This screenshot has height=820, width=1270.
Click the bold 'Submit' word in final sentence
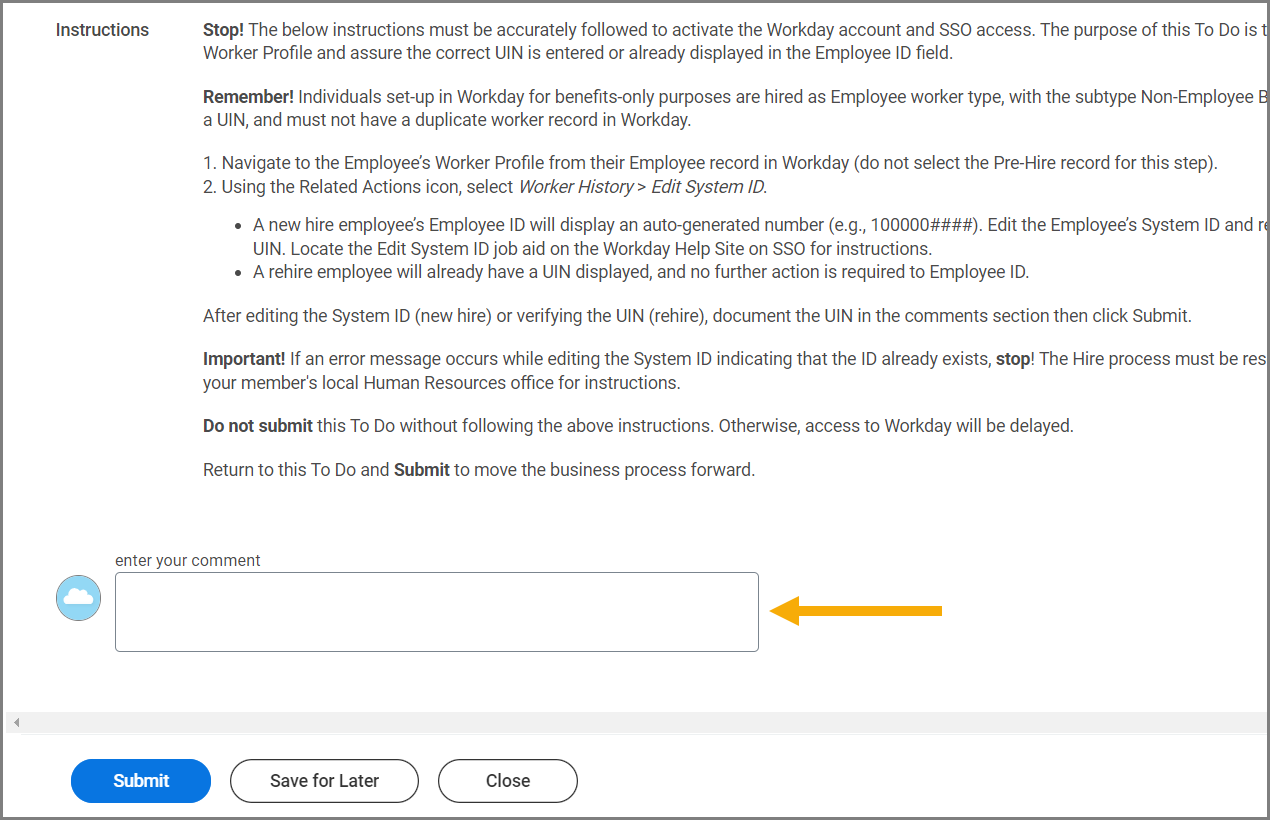422,470
